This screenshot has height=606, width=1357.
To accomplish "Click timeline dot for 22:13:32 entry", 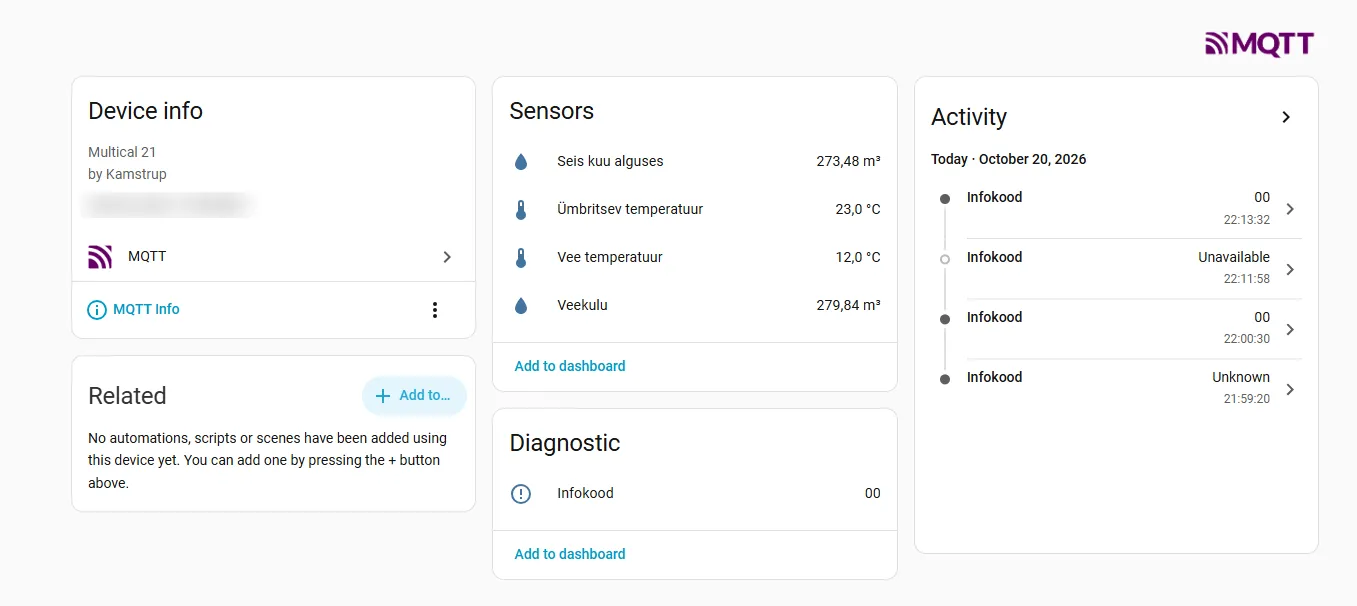I will (945, 199).
